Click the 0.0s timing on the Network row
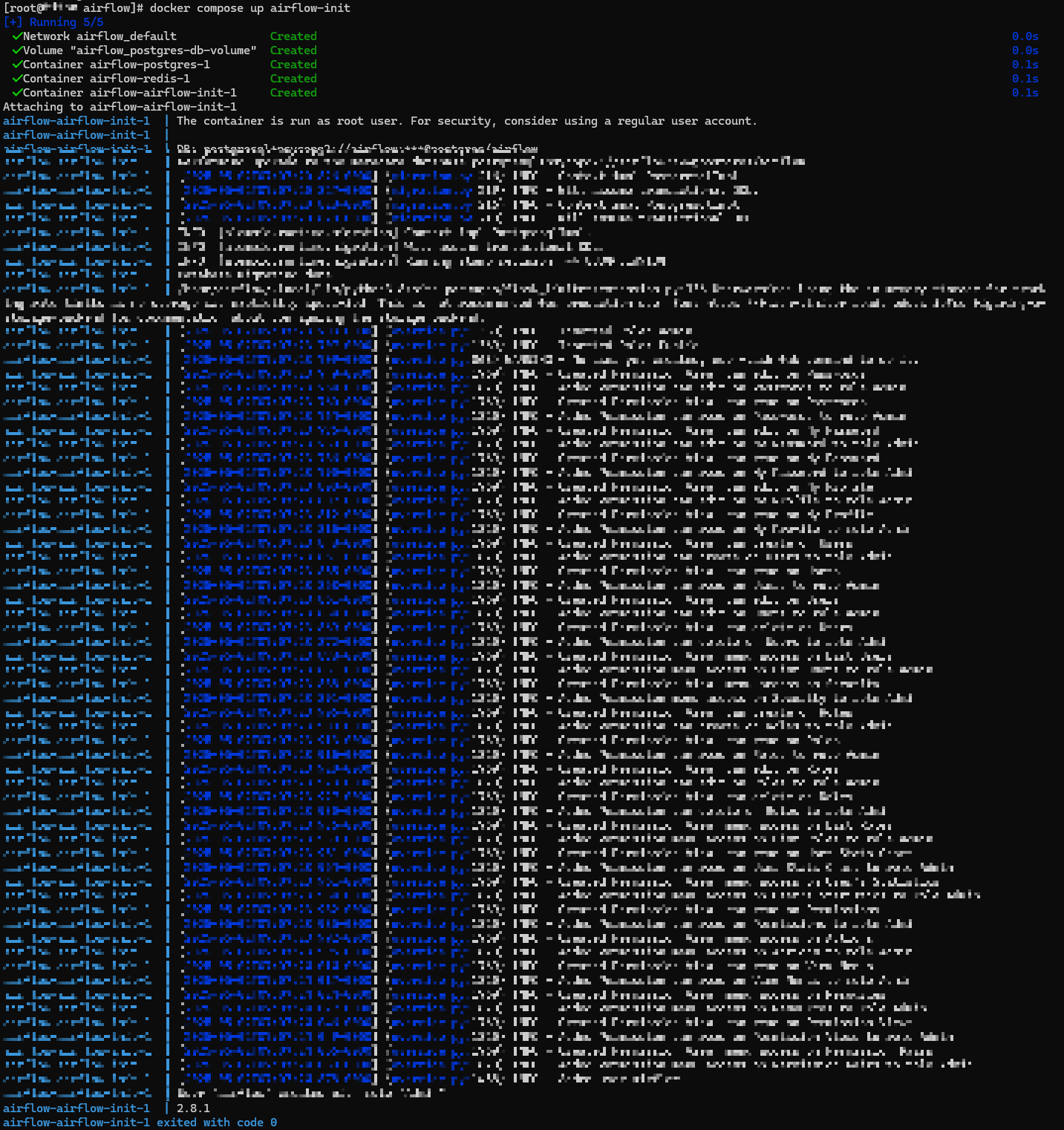 point(1025,36)
